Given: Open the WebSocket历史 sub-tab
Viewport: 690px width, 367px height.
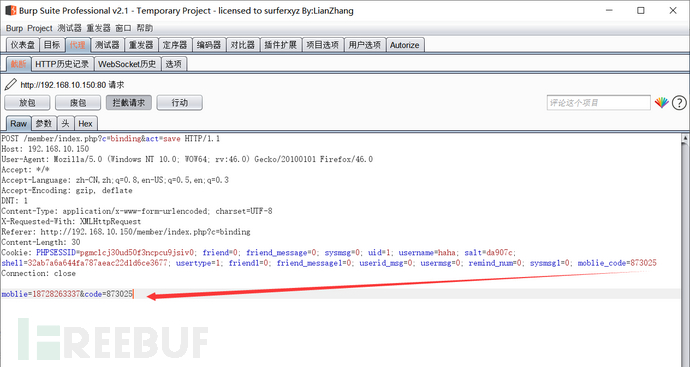Looking at the screenshot, I should tap(127, 64).
